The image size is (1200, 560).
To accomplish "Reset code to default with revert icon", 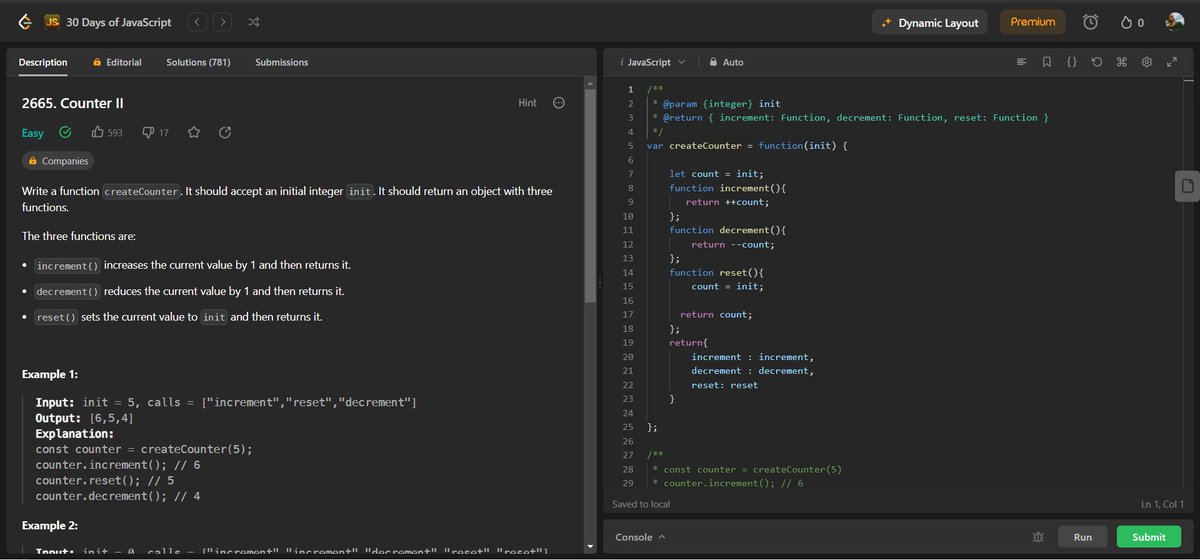I will click(1097, 62).
